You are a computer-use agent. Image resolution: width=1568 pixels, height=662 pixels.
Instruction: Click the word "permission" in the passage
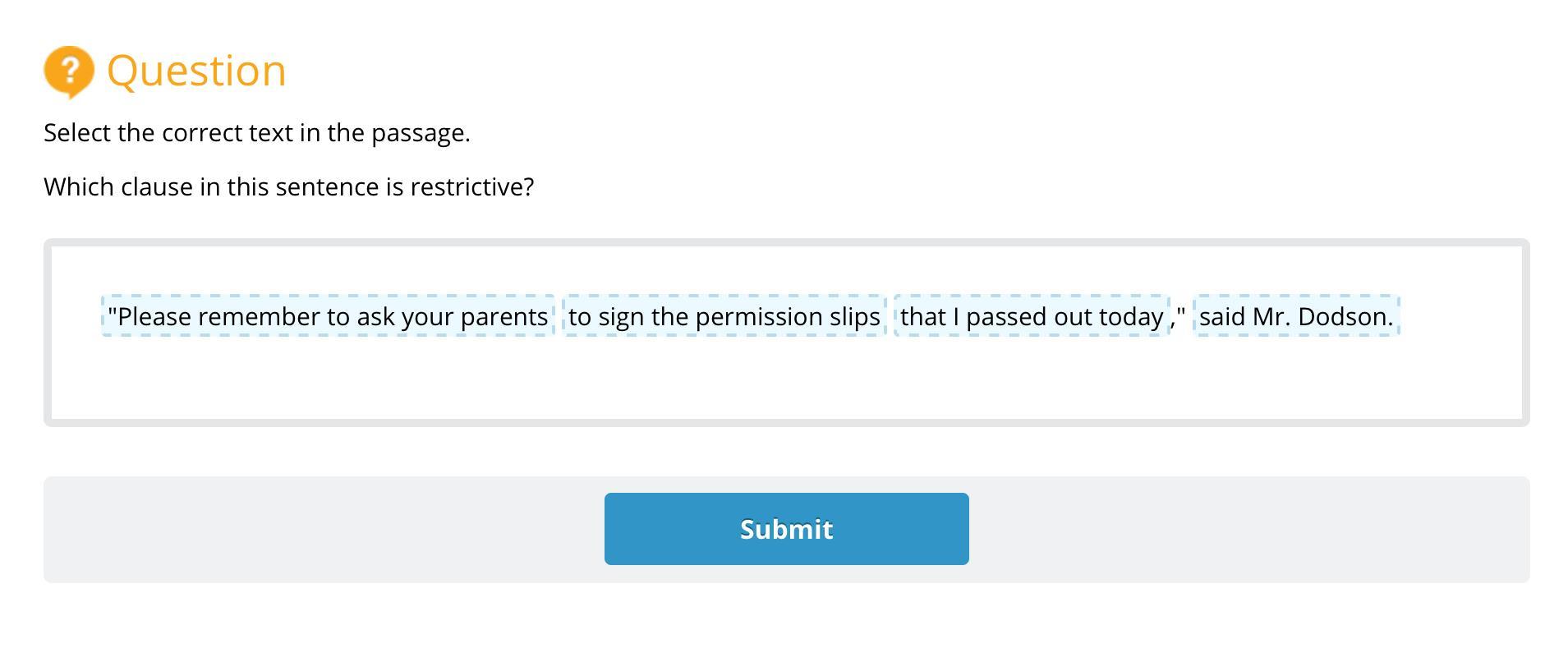(x=760, y=316)
